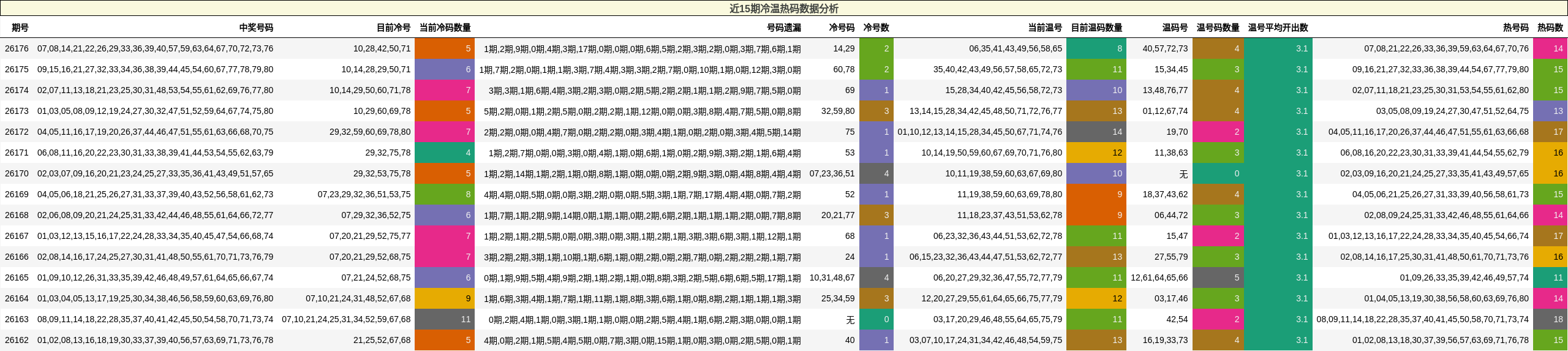Select period number 26173
The width and height of the screenshot is (1568, 351).
pyautogui.click(x=17, y=111)
